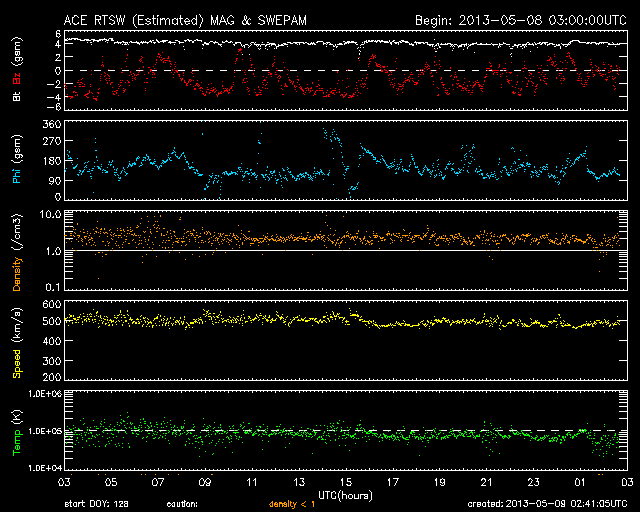
Task: Select the 09 hour tick mark
Action: tap(205, 482)
